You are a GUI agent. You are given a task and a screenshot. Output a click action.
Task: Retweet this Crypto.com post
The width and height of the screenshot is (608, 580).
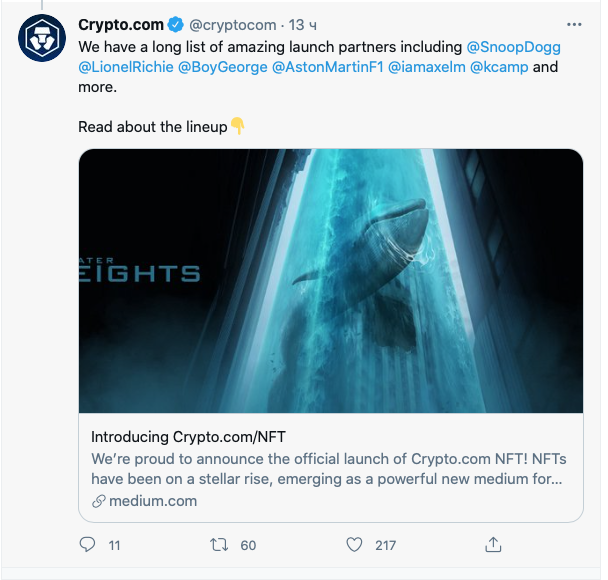click(x=220, y=545)
